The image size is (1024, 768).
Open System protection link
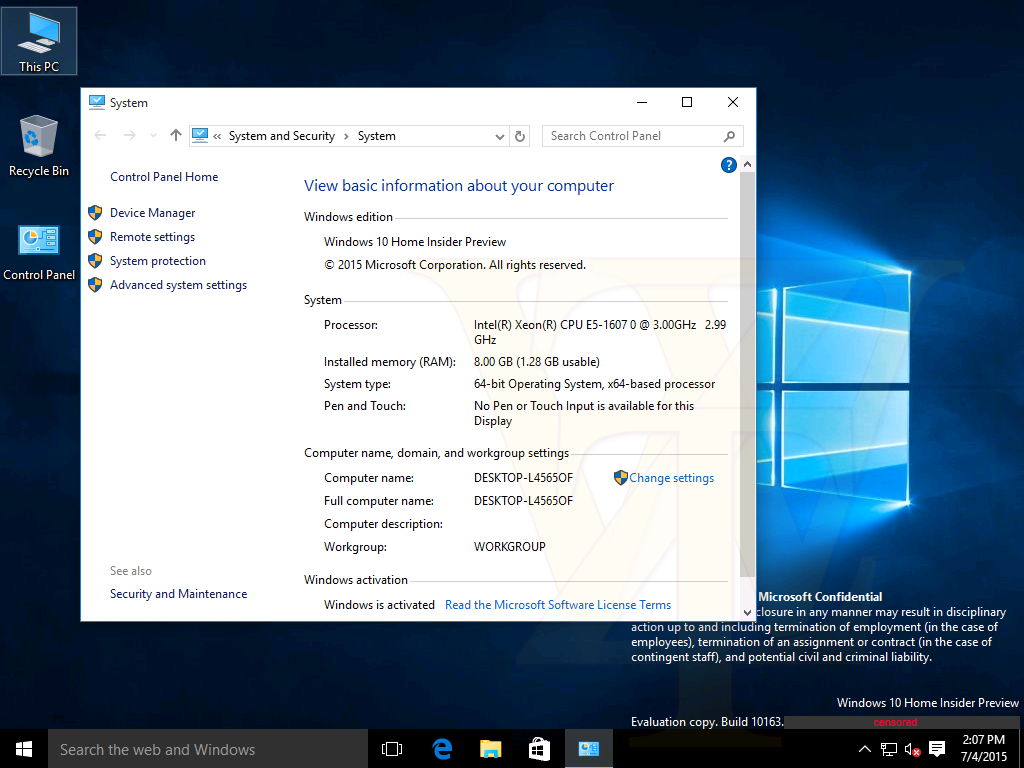point(157,261)
